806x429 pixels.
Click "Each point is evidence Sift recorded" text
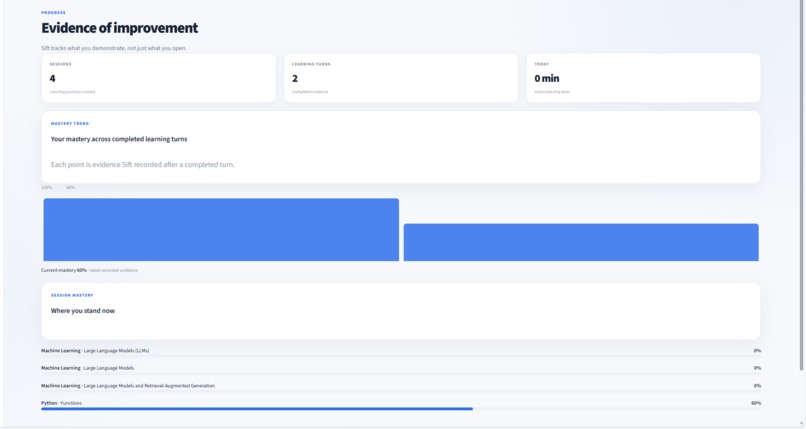[142, 164]
